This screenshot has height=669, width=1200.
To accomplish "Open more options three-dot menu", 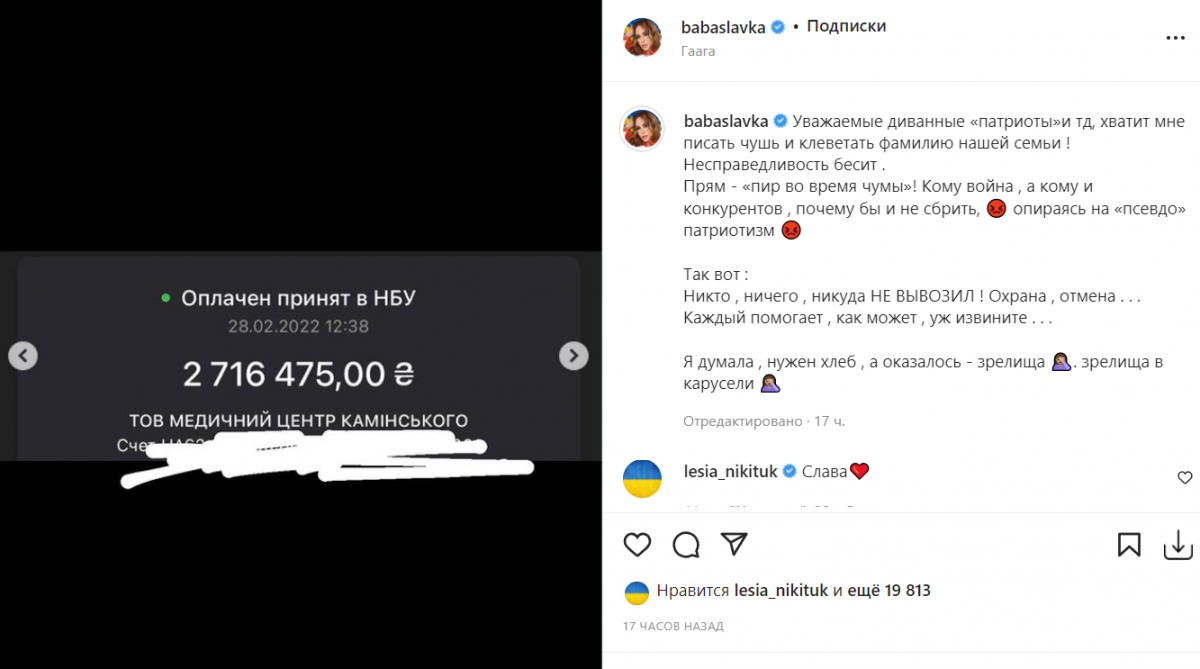I will pyautogui.click(x=1175, y=37).
